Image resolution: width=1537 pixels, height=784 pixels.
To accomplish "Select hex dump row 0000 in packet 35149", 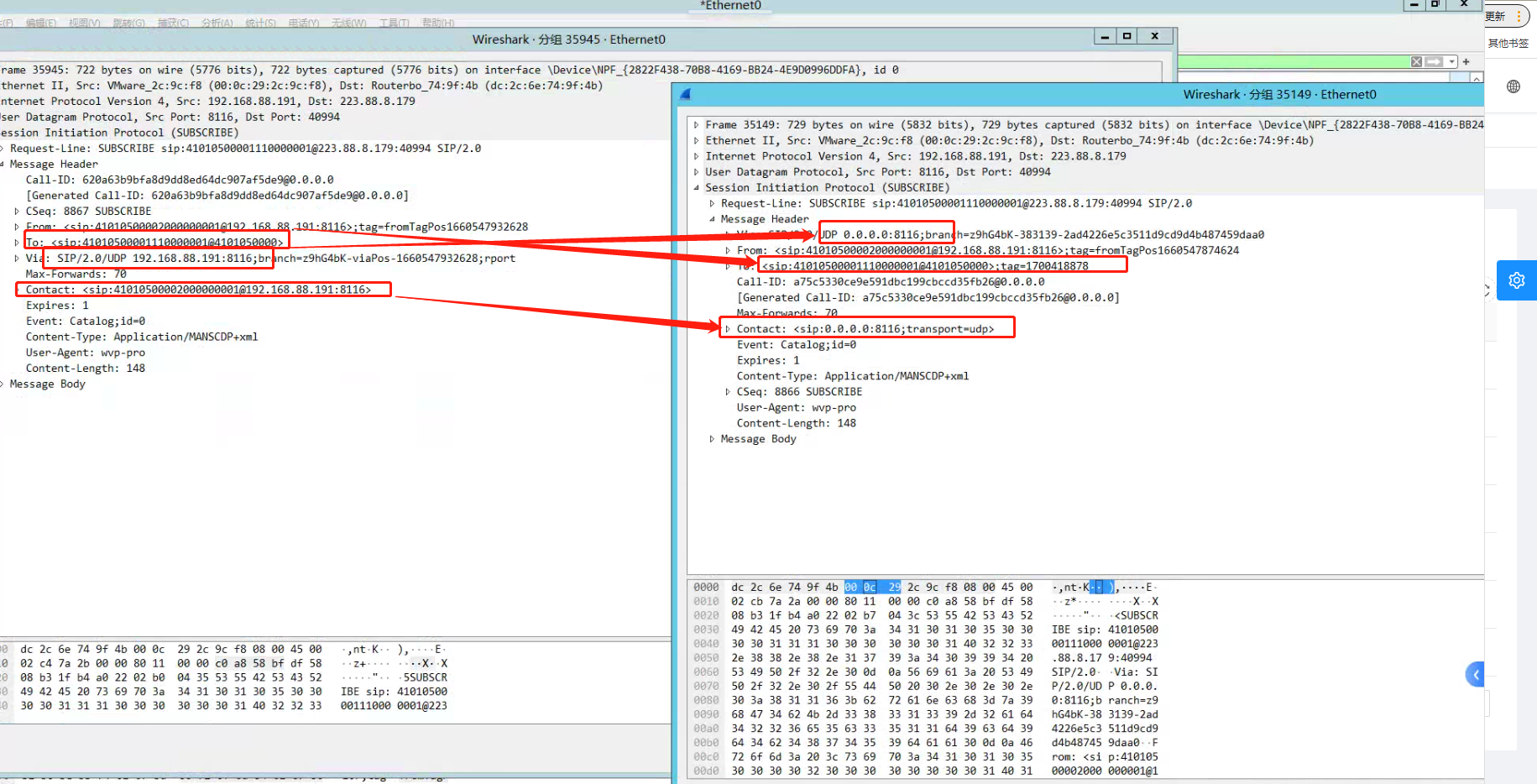I will (926, 588).
